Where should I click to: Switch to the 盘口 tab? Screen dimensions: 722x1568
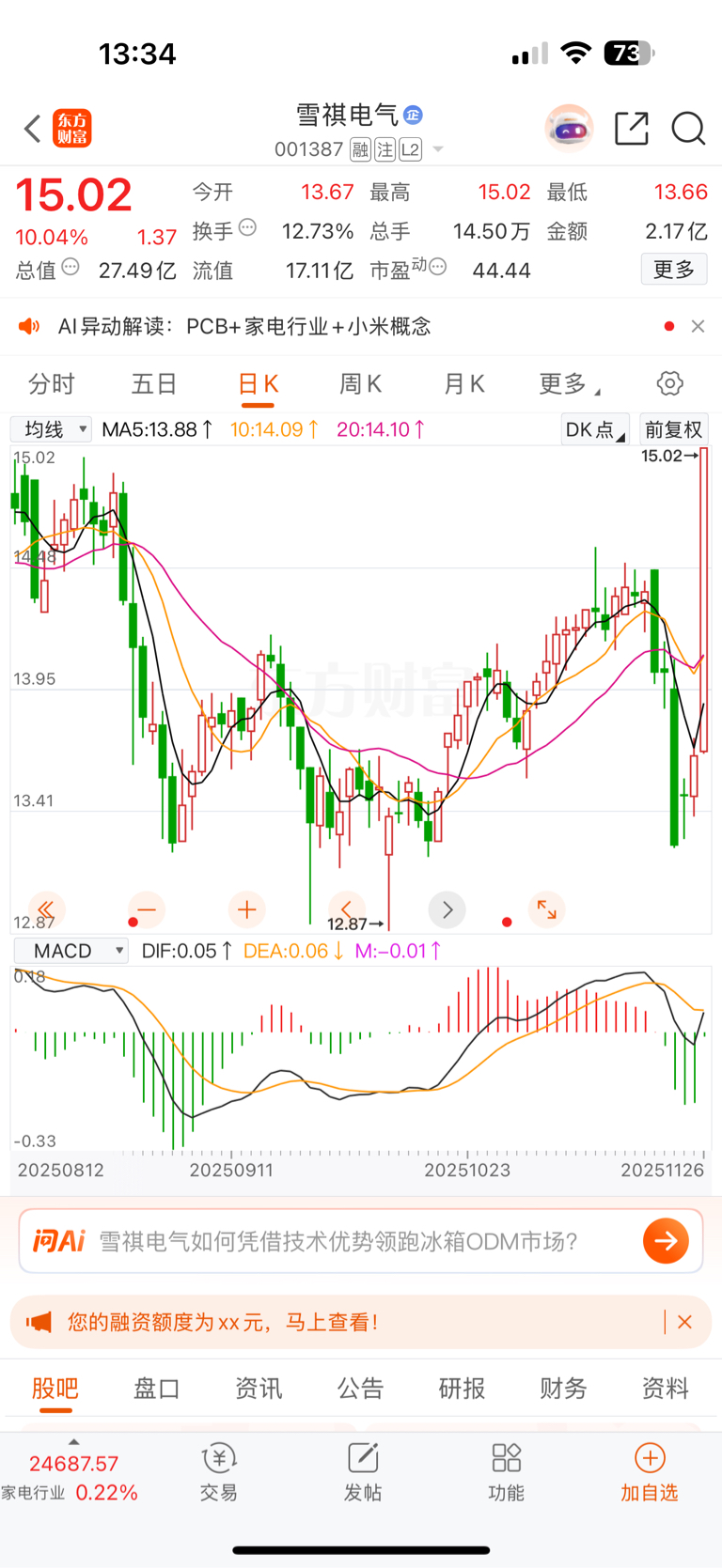click(156, 1389)
